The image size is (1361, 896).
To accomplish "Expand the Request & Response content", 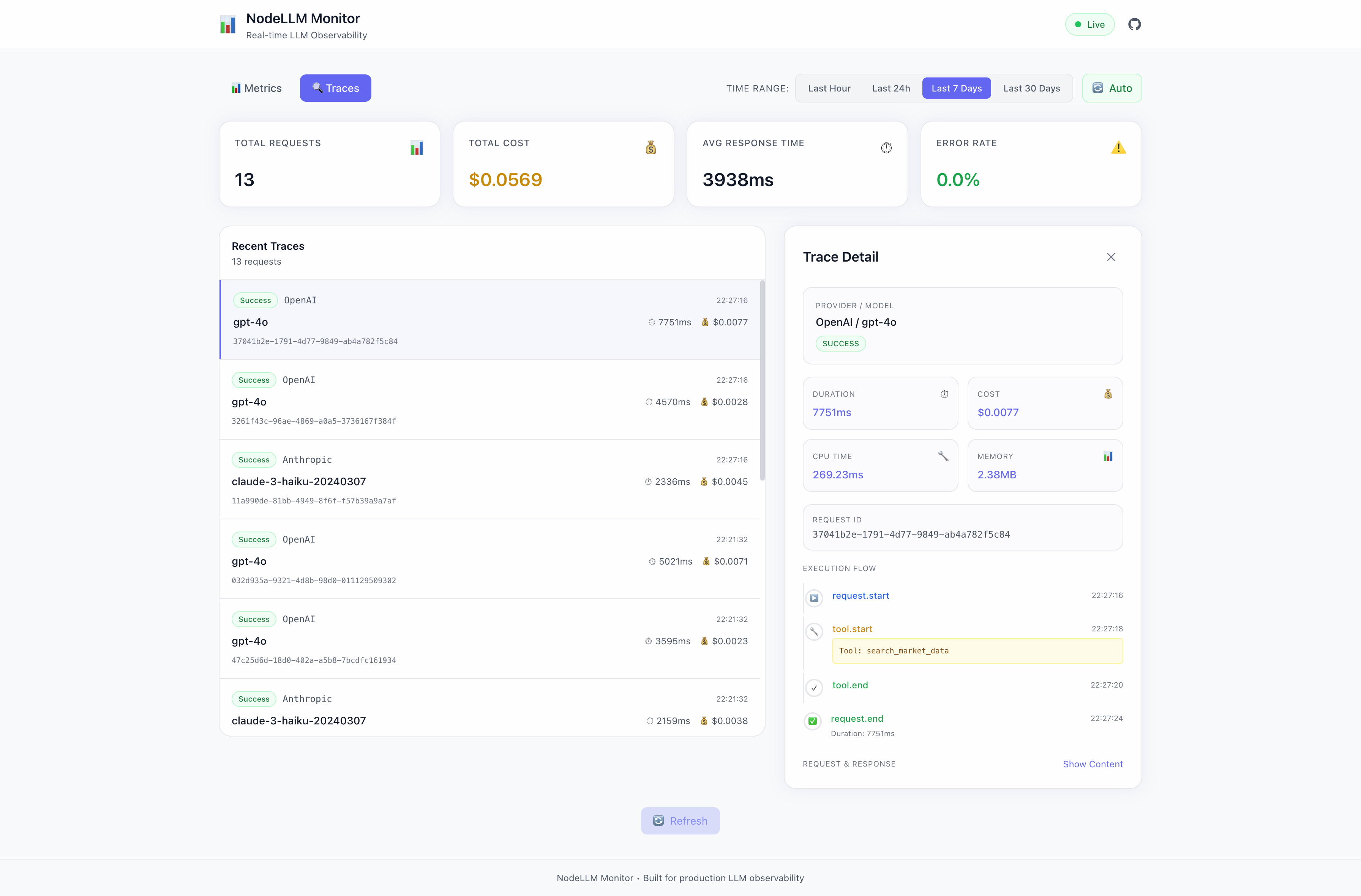I will point(1093,764).
